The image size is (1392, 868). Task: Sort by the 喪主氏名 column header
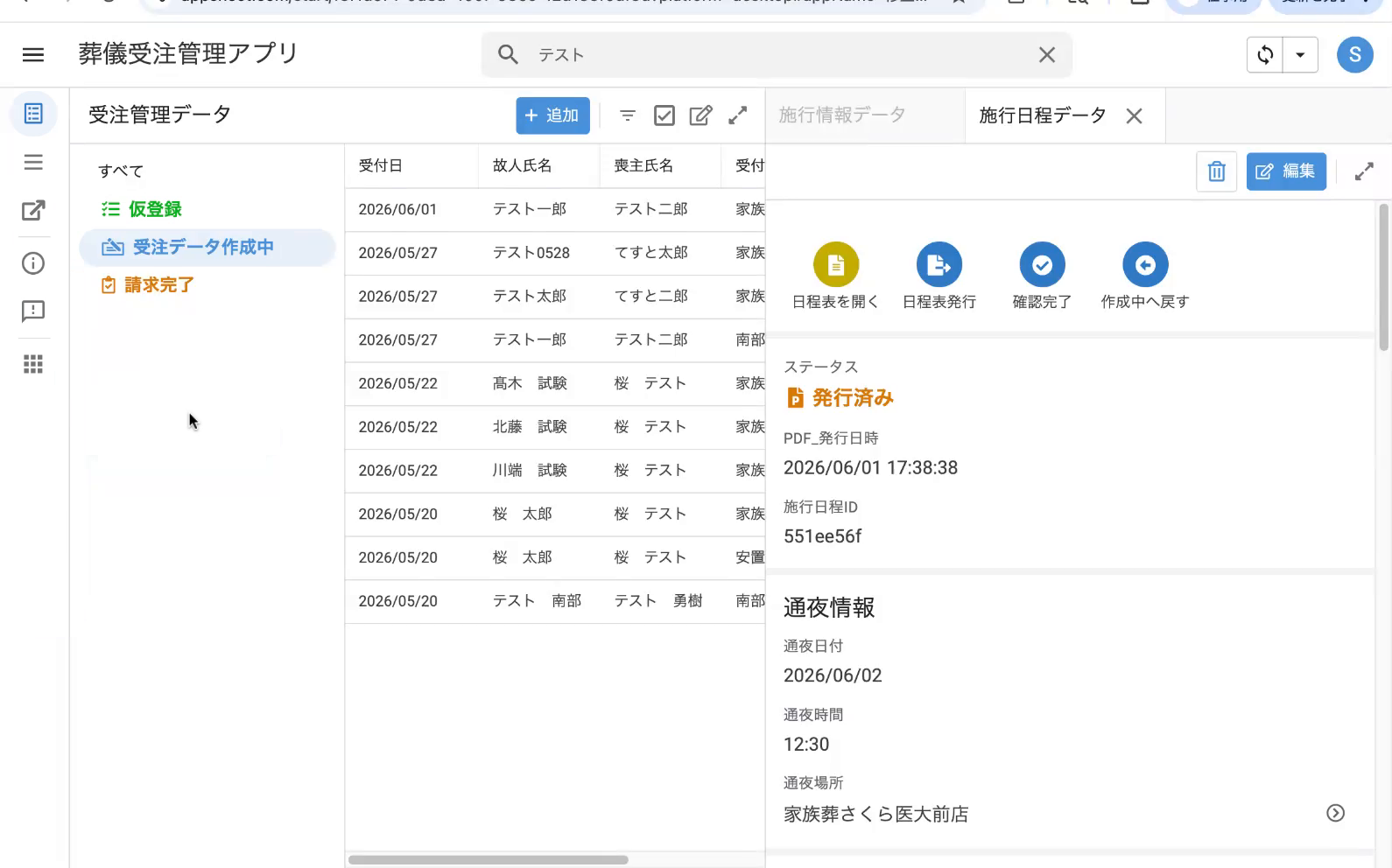coord(643,165)
